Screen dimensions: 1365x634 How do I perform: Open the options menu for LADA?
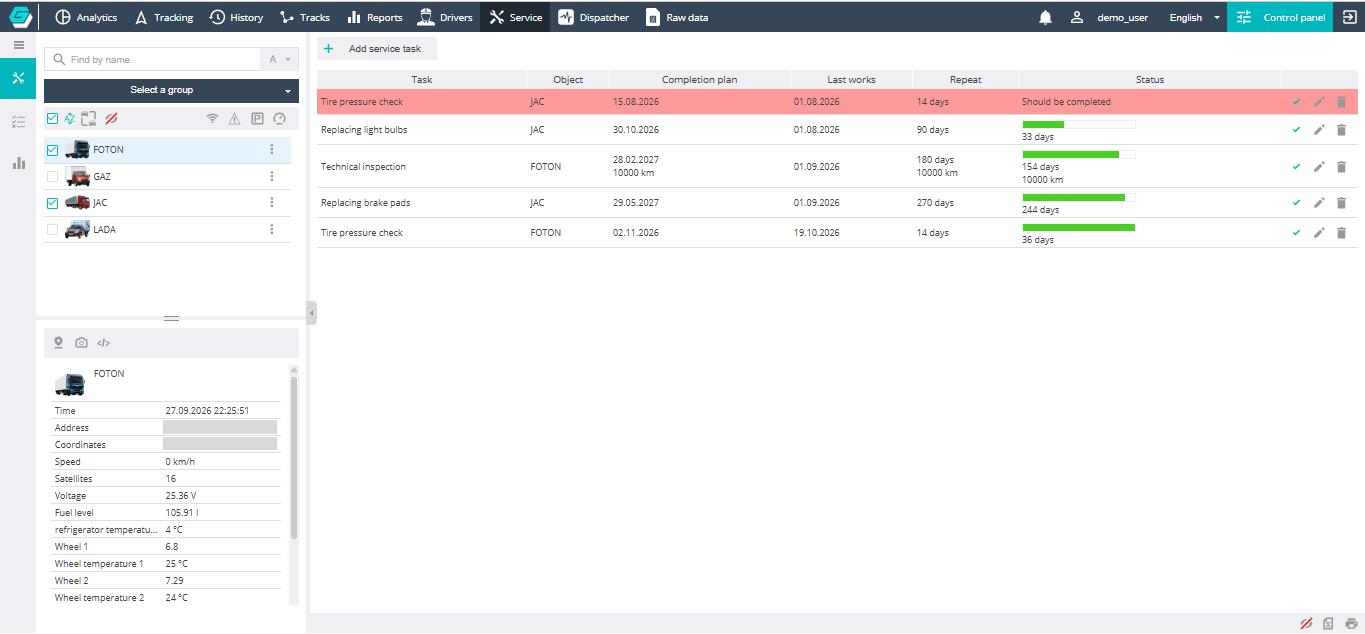[x=272, y=230]
